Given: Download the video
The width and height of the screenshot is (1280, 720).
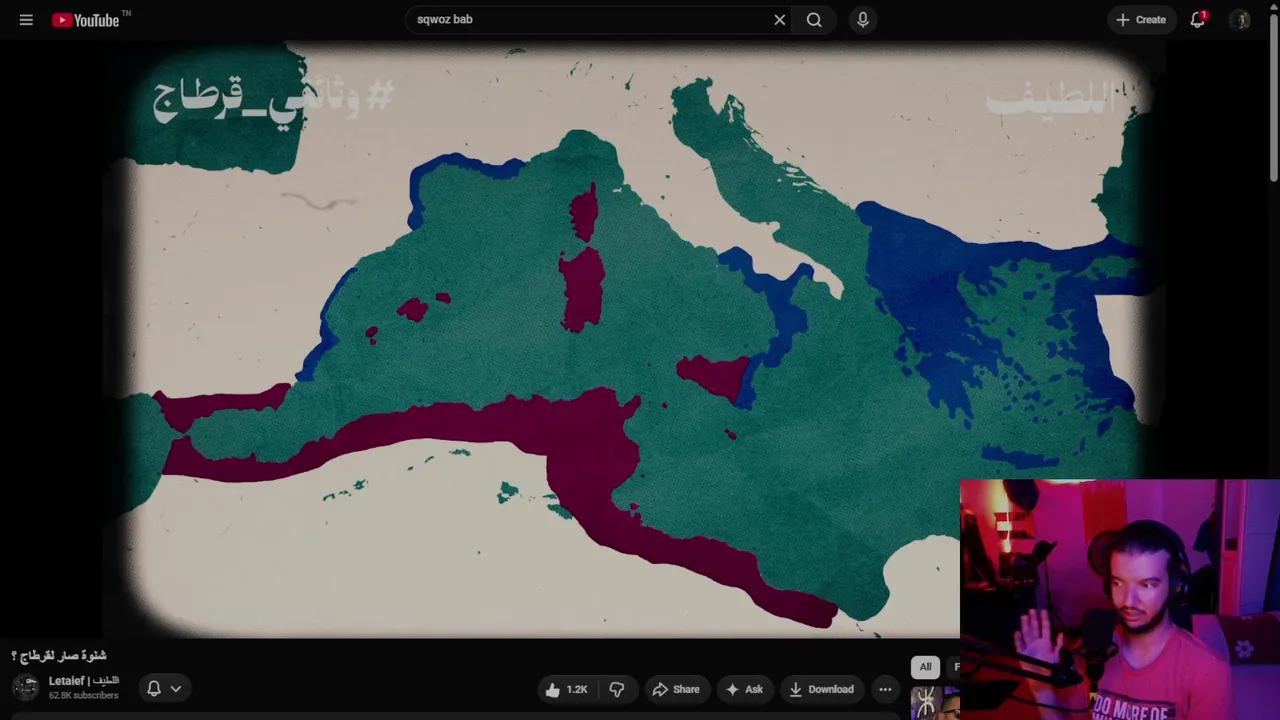Looking at the screenshot, I should (x=821, y=689).
